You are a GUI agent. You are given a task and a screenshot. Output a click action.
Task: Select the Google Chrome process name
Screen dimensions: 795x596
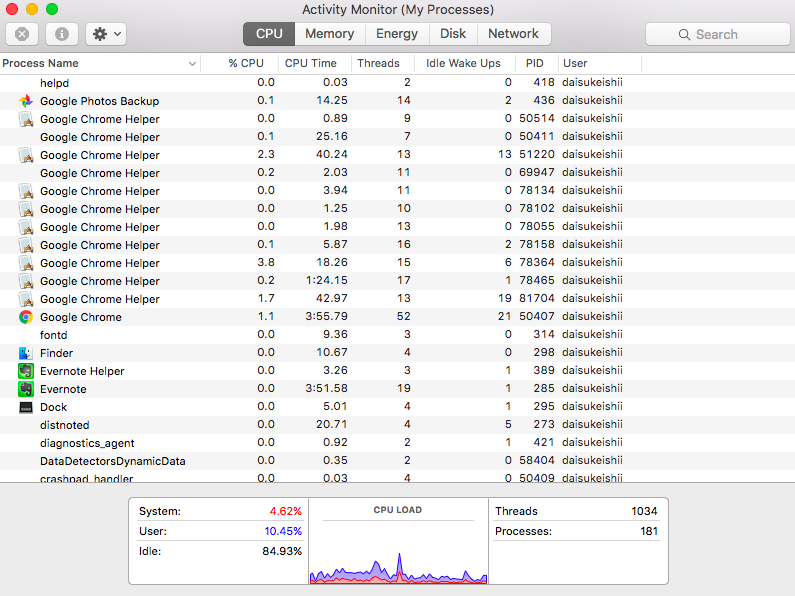81,317
